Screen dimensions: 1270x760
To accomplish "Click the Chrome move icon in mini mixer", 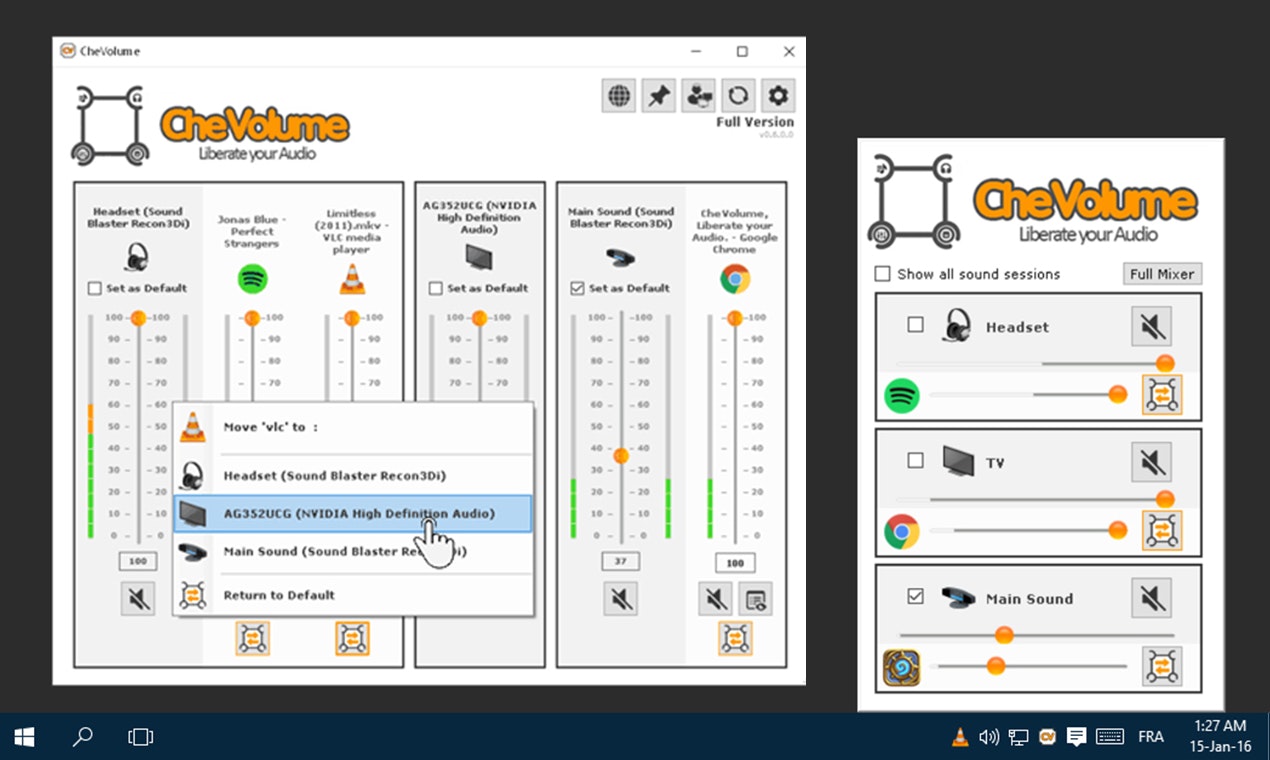I will [1162, 531].
